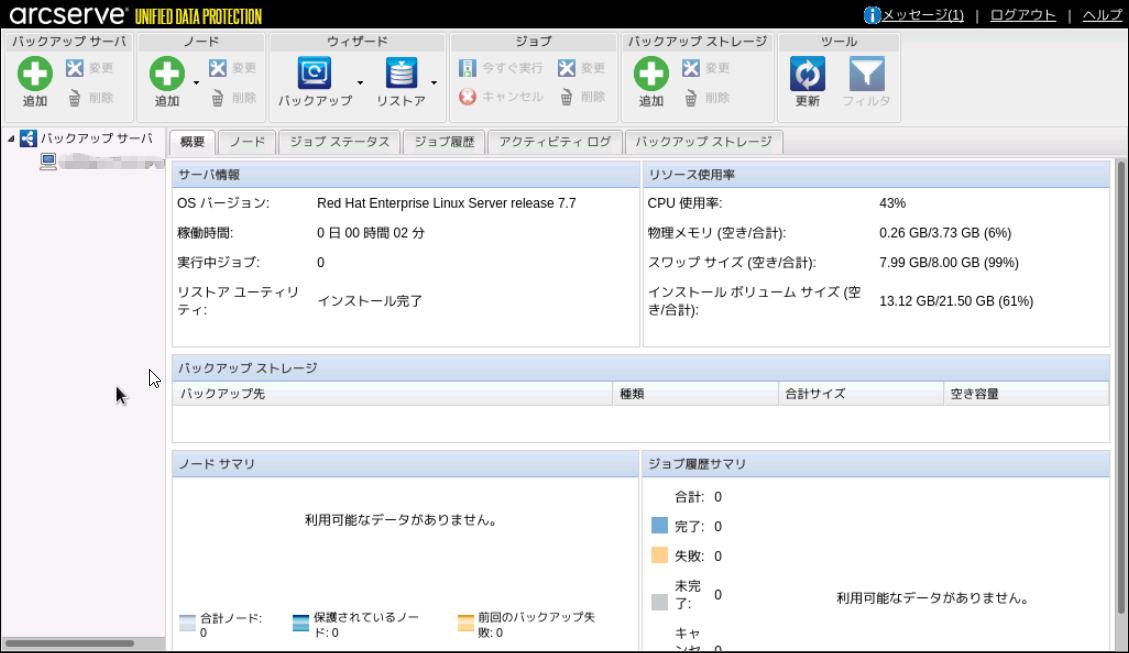Open the バックアップ wizard icon
The height and width of the screenshot is (653, 1129).
(315, 74)
